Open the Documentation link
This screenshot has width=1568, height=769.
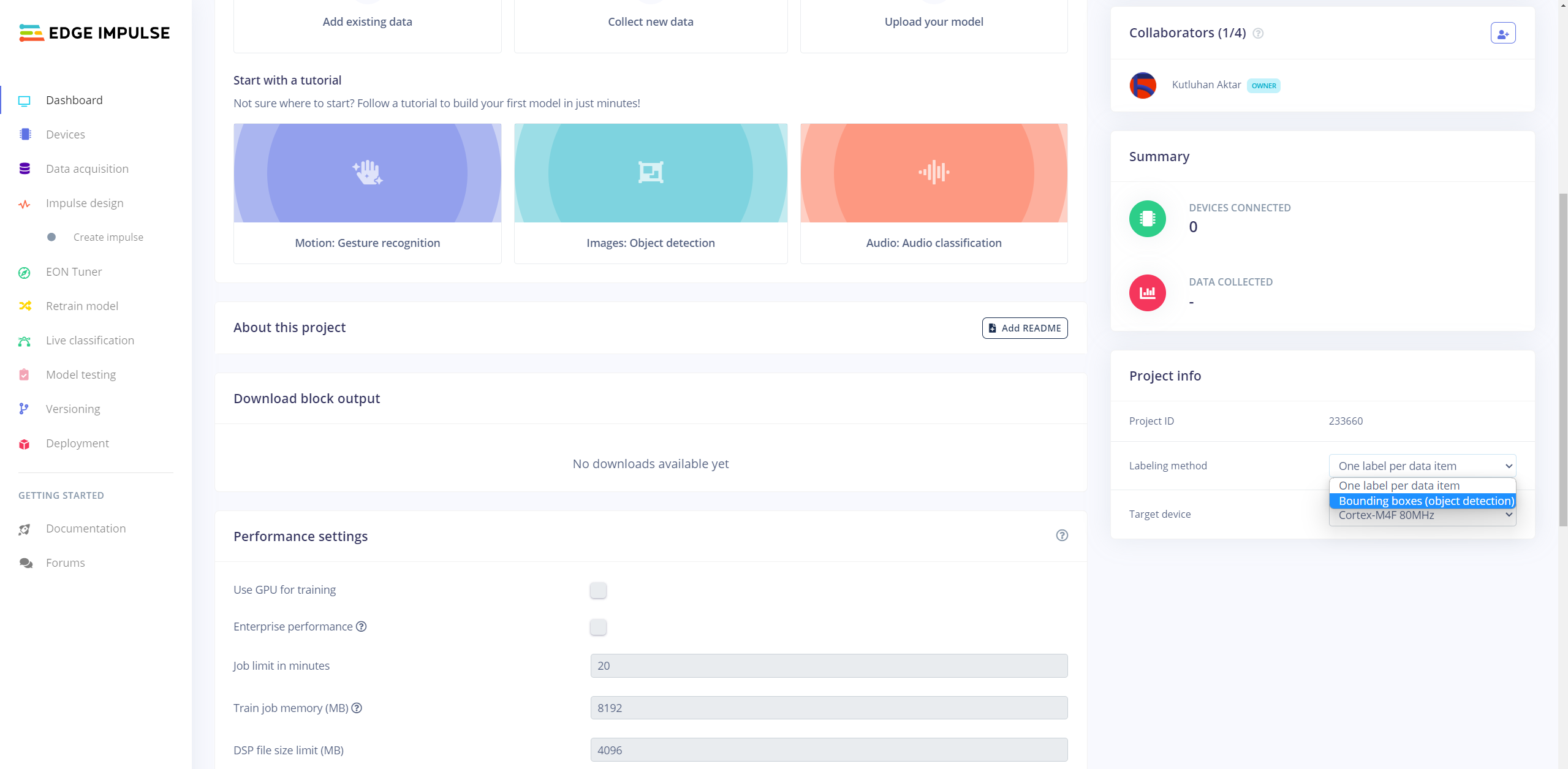pos(86,528)
